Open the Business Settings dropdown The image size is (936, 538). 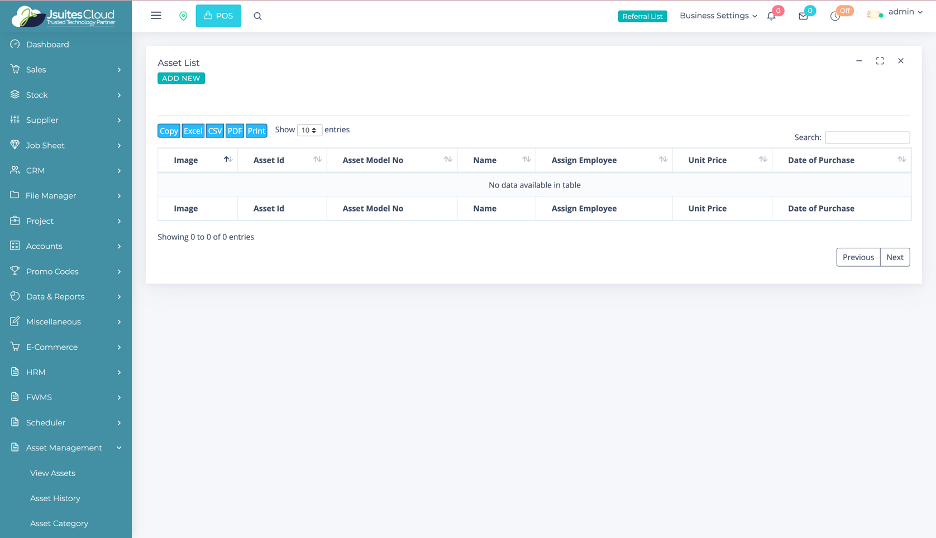(718, 16)
